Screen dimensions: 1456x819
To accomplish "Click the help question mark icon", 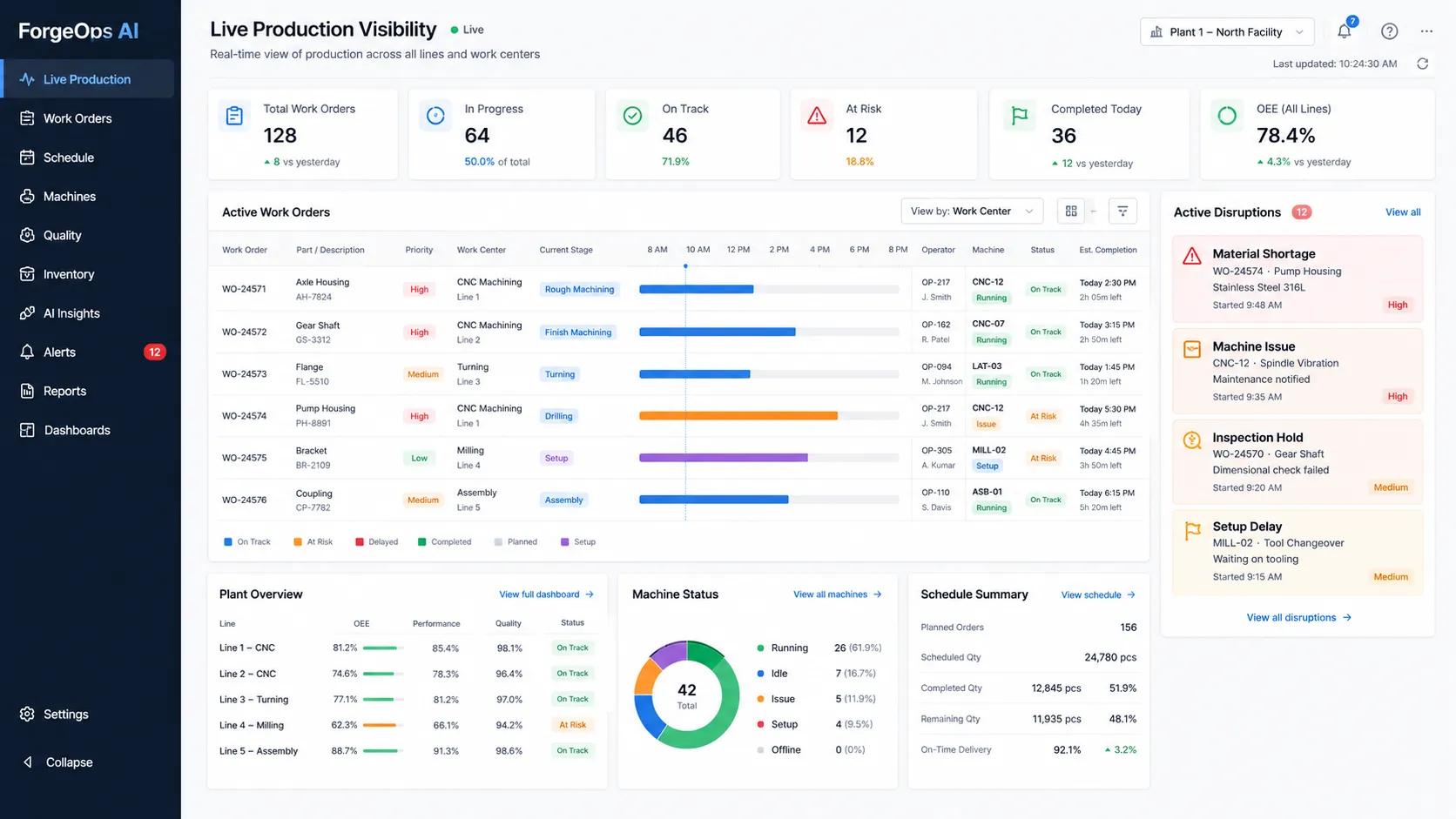I will pyautogui.click(x=1390, y=31).
